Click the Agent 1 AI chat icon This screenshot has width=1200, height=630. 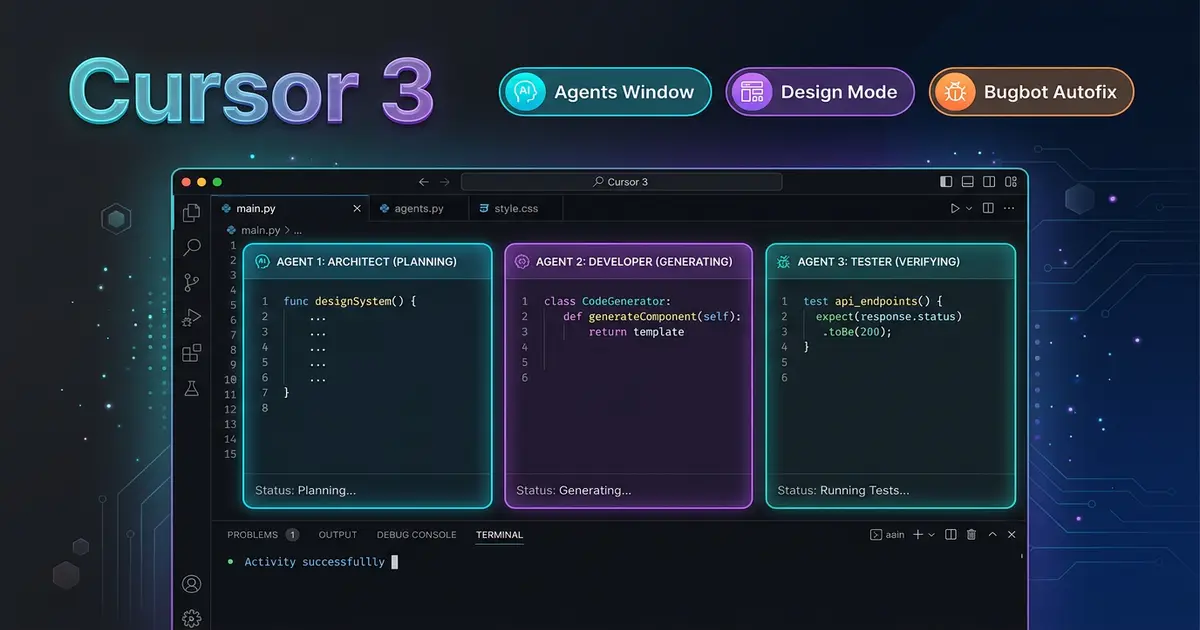[262, 261]
